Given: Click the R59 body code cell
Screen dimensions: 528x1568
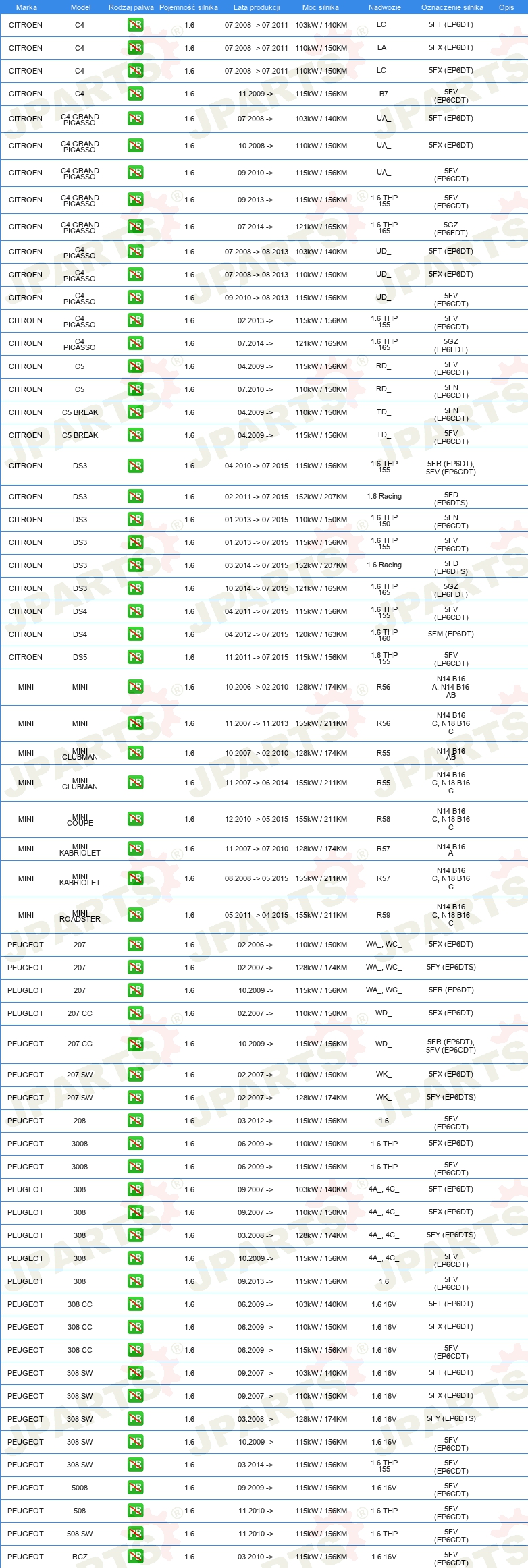Looking at the screenshot, I should [384, 915].
